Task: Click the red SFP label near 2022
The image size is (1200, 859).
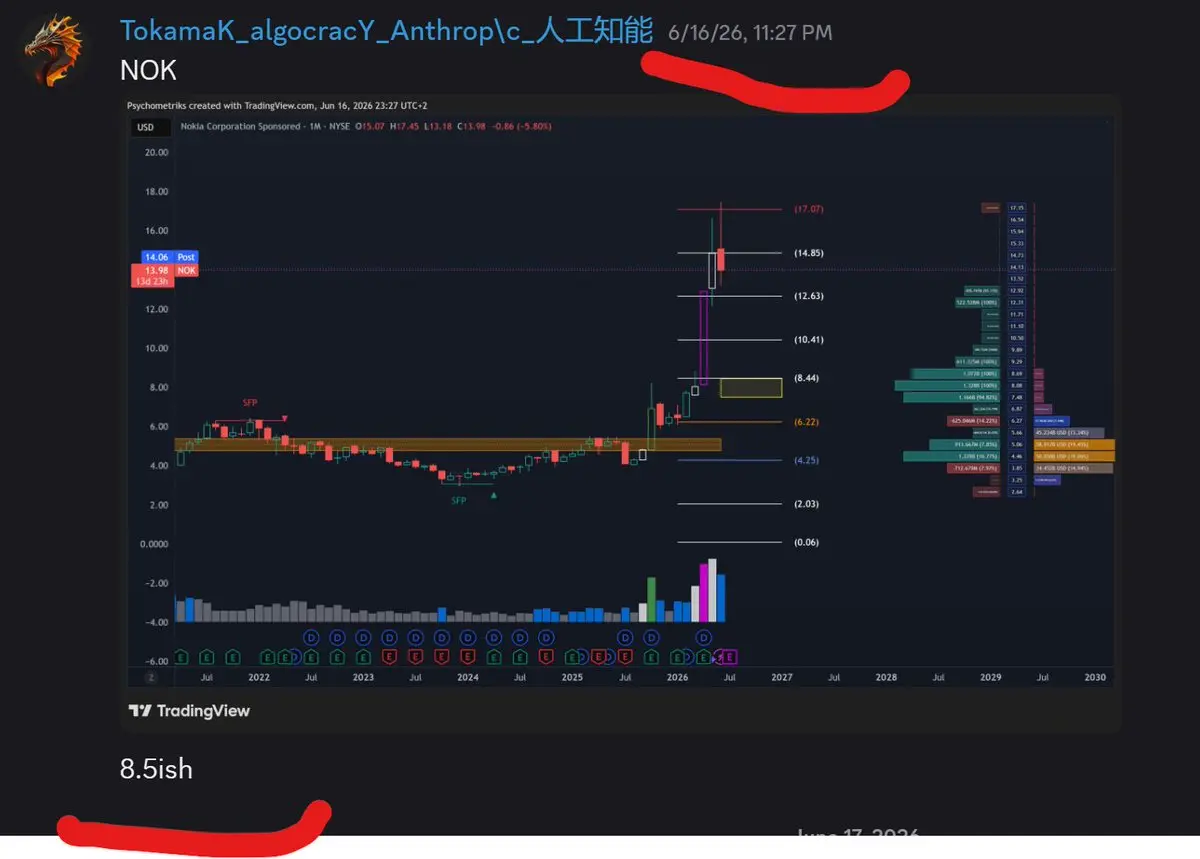Action: [x=249, y=402]
